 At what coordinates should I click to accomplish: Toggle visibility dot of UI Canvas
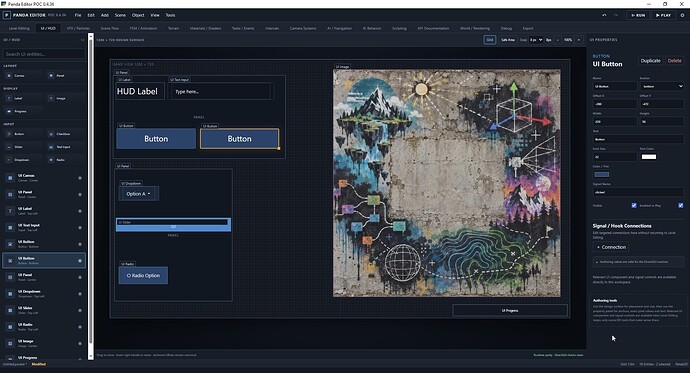point(80,178)
